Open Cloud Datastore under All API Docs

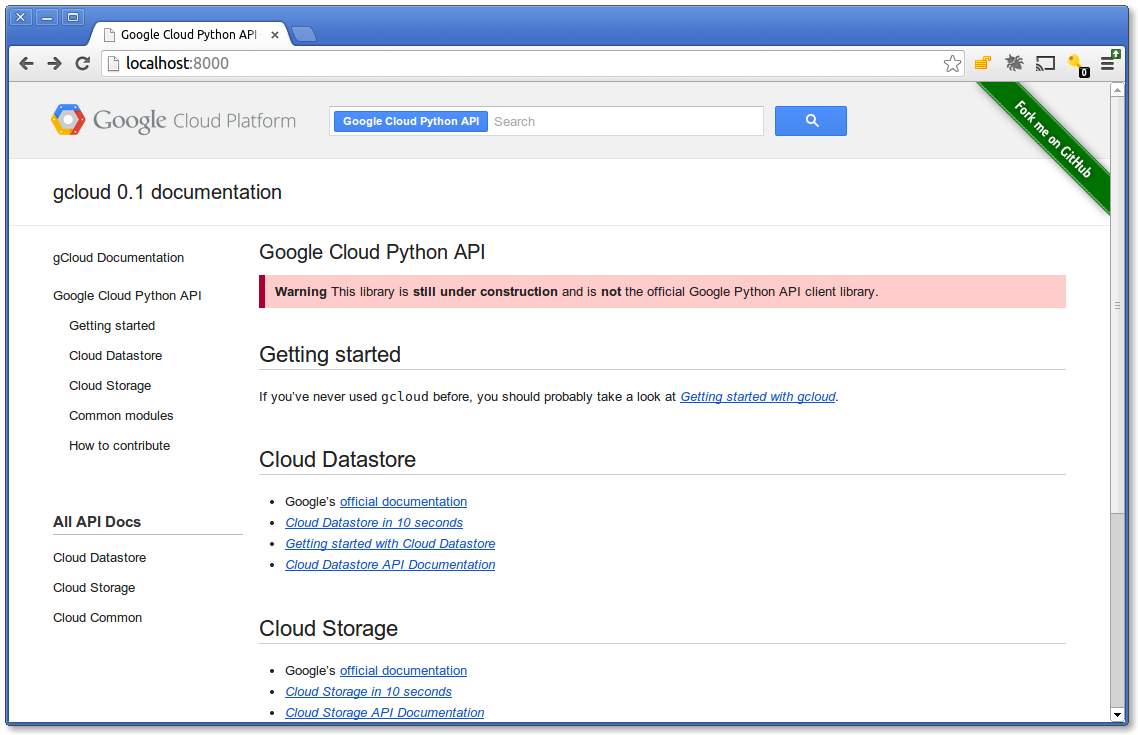coord(99,557)
